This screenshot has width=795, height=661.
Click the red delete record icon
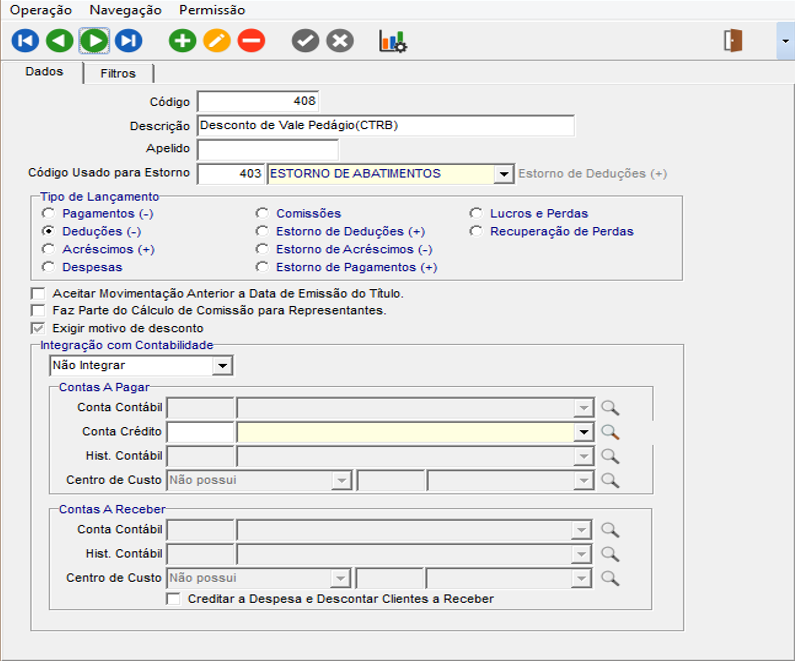coord(251,41)
